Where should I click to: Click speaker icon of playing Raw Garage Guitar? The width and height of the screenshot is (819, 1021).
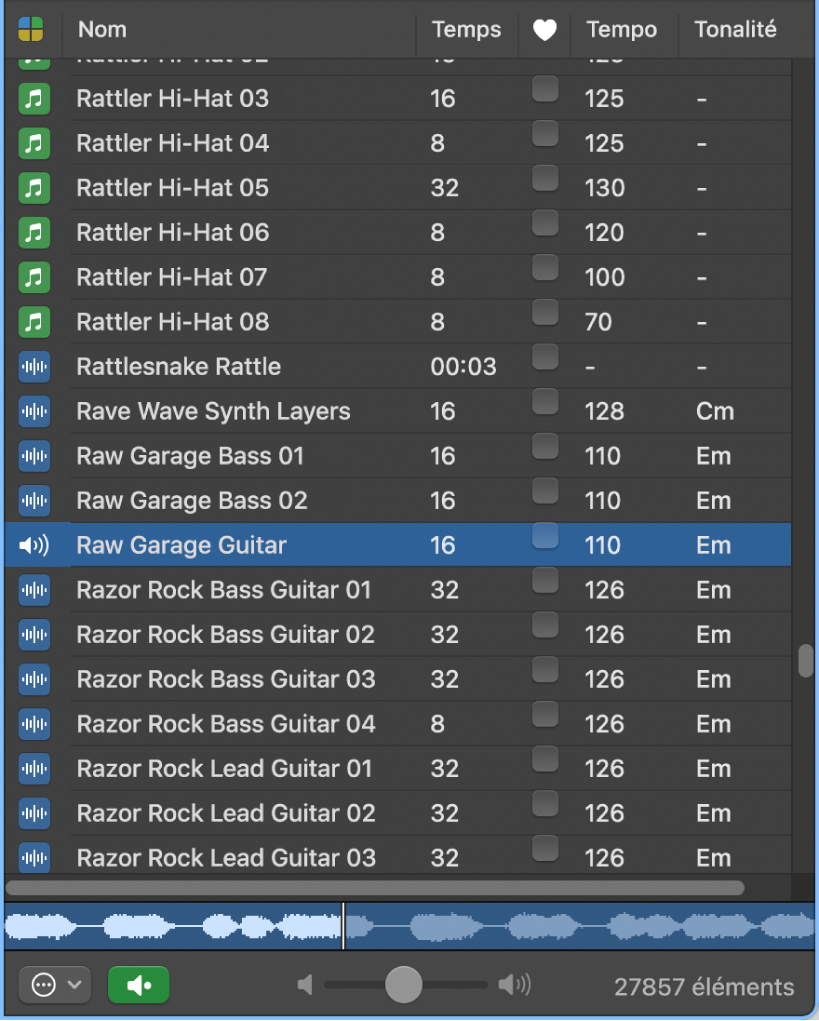pos(35,546)
